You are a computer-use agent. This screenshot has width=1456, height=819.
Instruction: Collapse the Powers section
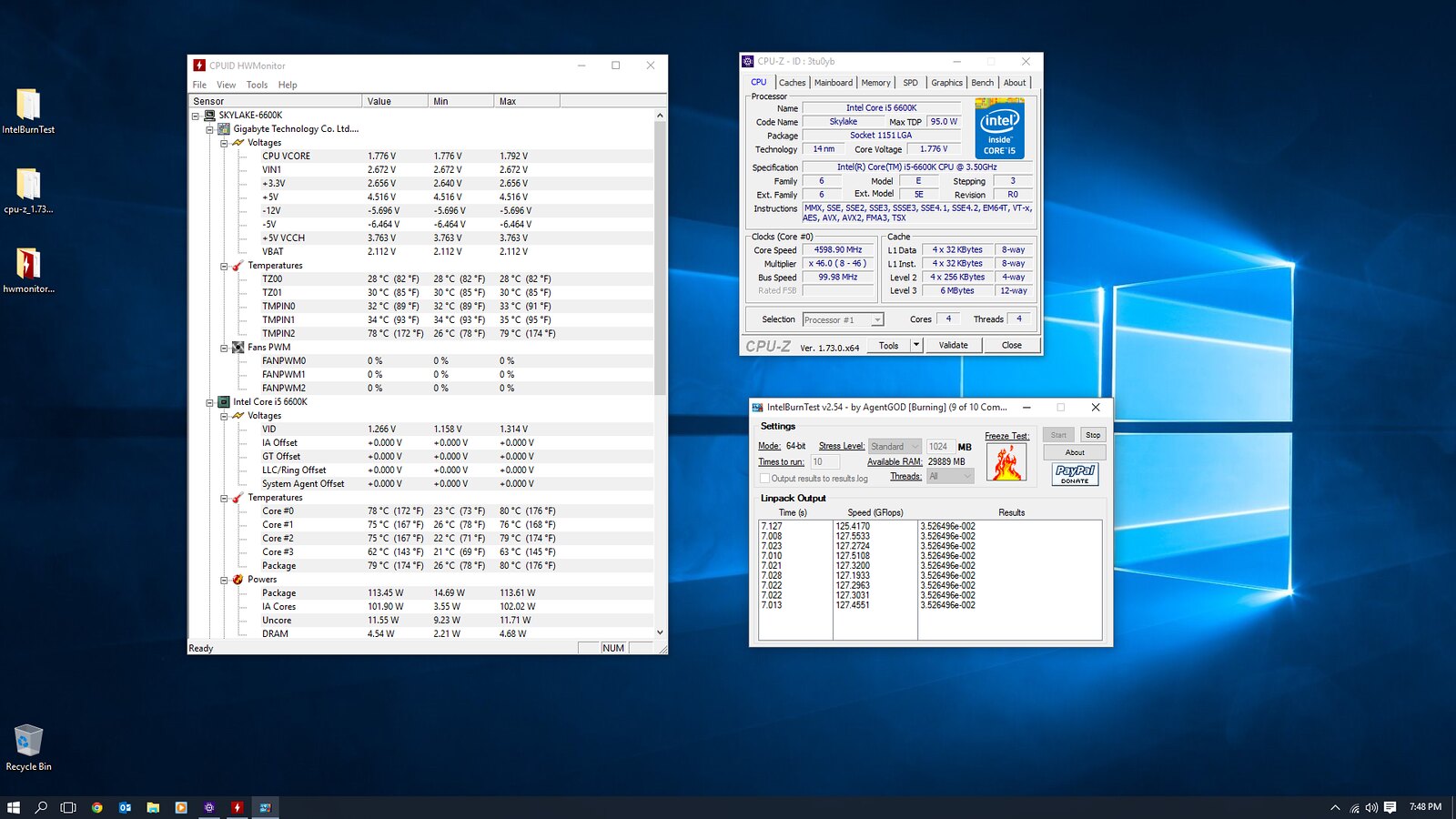pyautogui.click(x=224, y=580)
